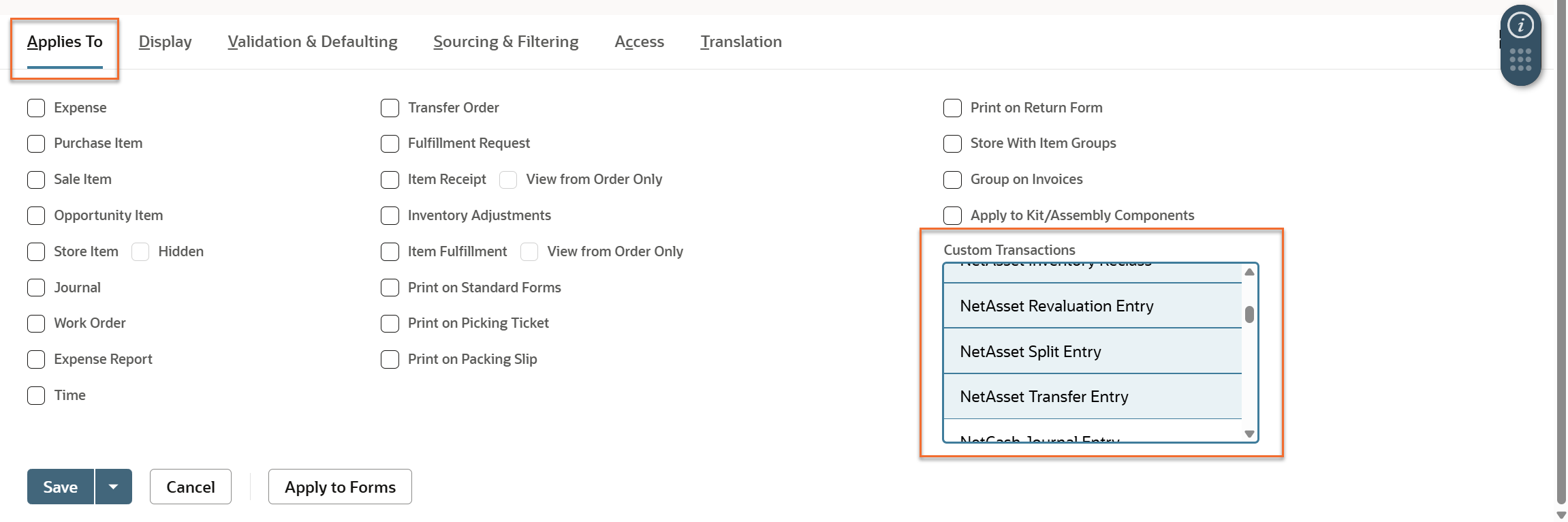The width and height of the screenshot is (1568, 522).
Task: Click Apply to Forms button
Action: 340,487
